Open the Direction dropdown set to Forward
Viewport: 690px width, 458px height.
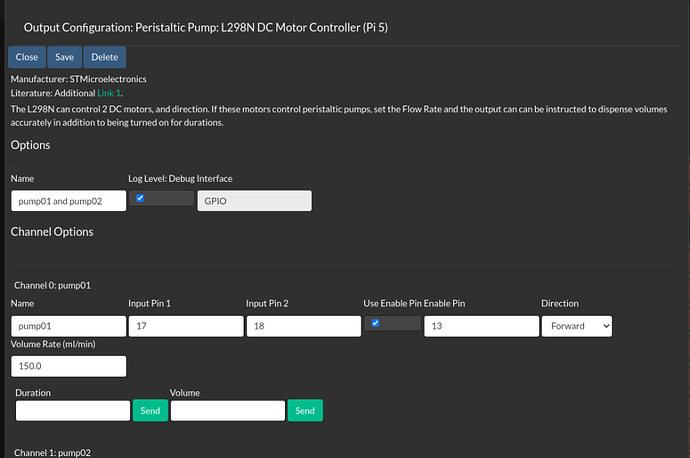tap(576, 326)
